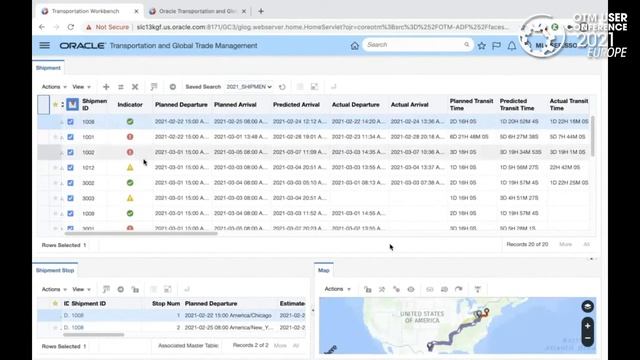Viewport: 640px width, 360px height.
Task: Click the first icon after Map Actions
Action: [367, 289]
